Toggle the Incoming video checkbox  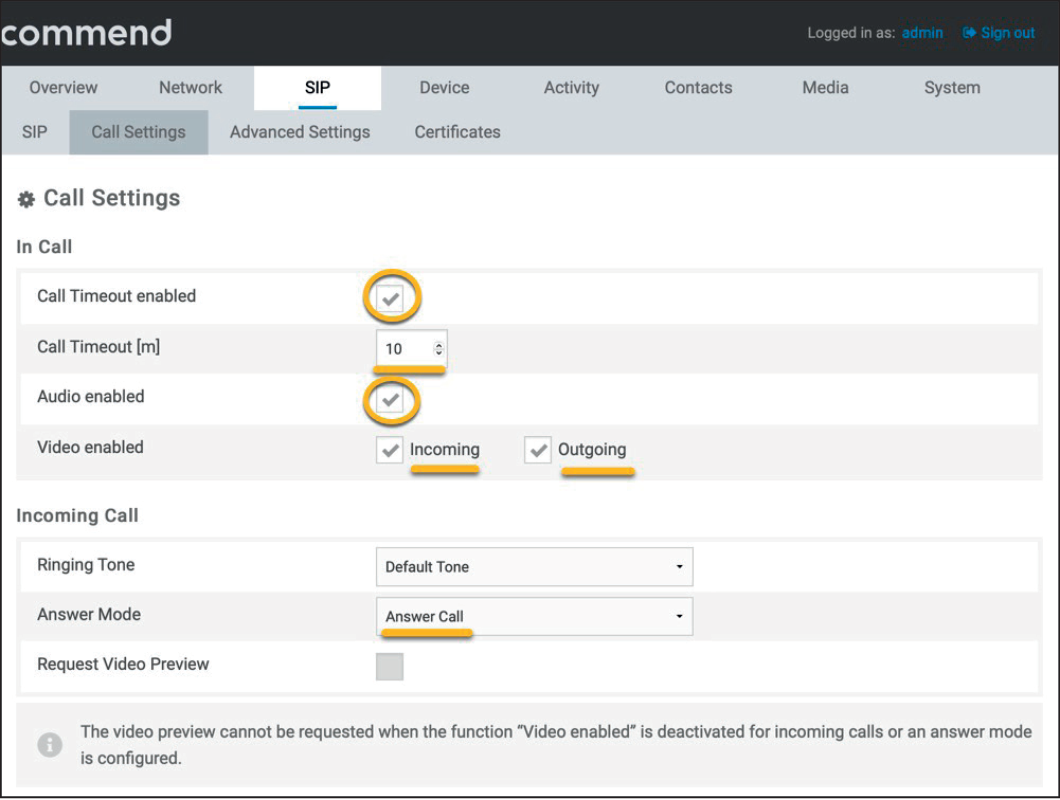pos(389,449)
